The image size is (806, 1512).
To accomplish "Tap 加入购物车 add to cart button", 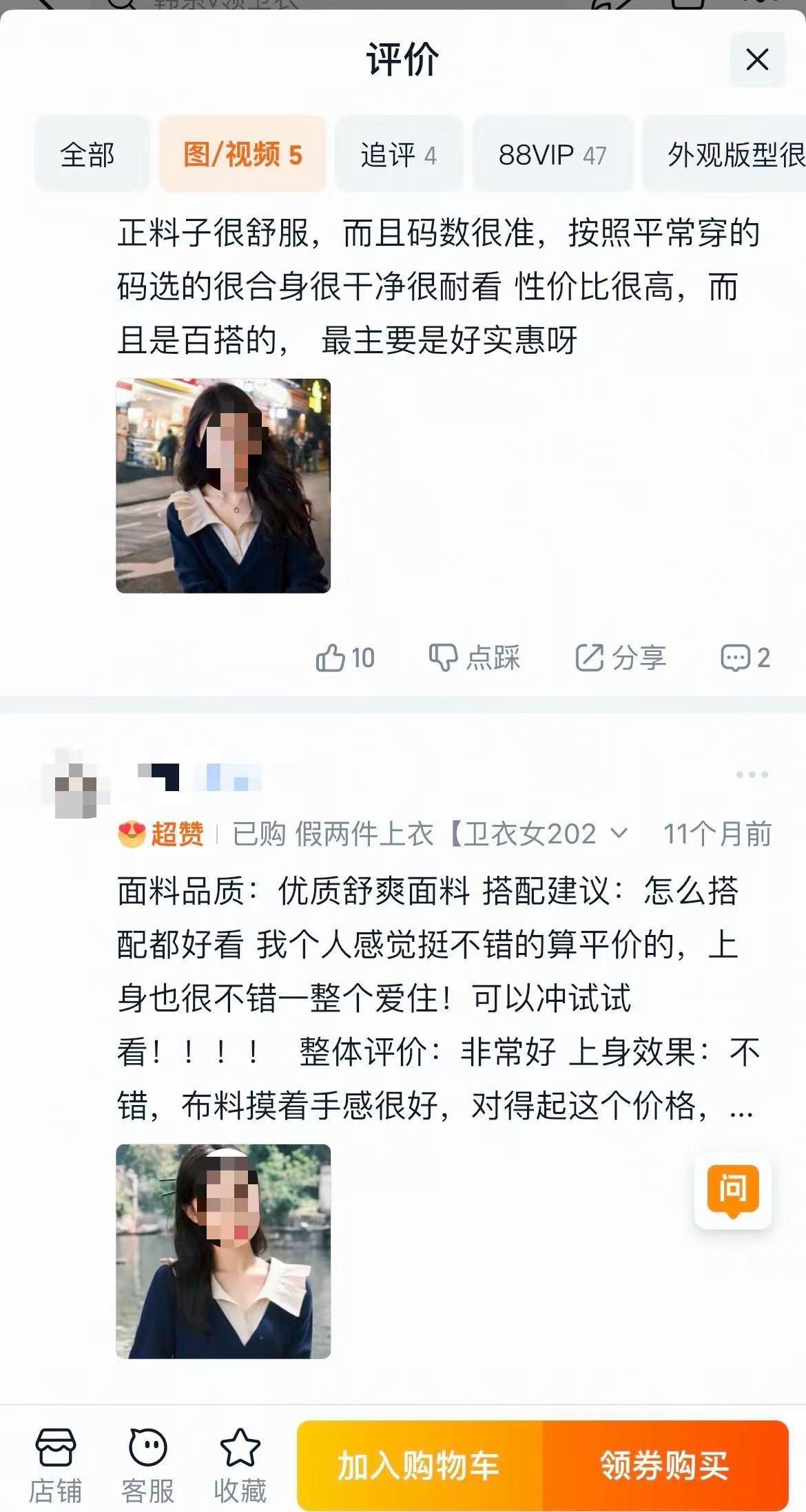I will click(419, 1464).
